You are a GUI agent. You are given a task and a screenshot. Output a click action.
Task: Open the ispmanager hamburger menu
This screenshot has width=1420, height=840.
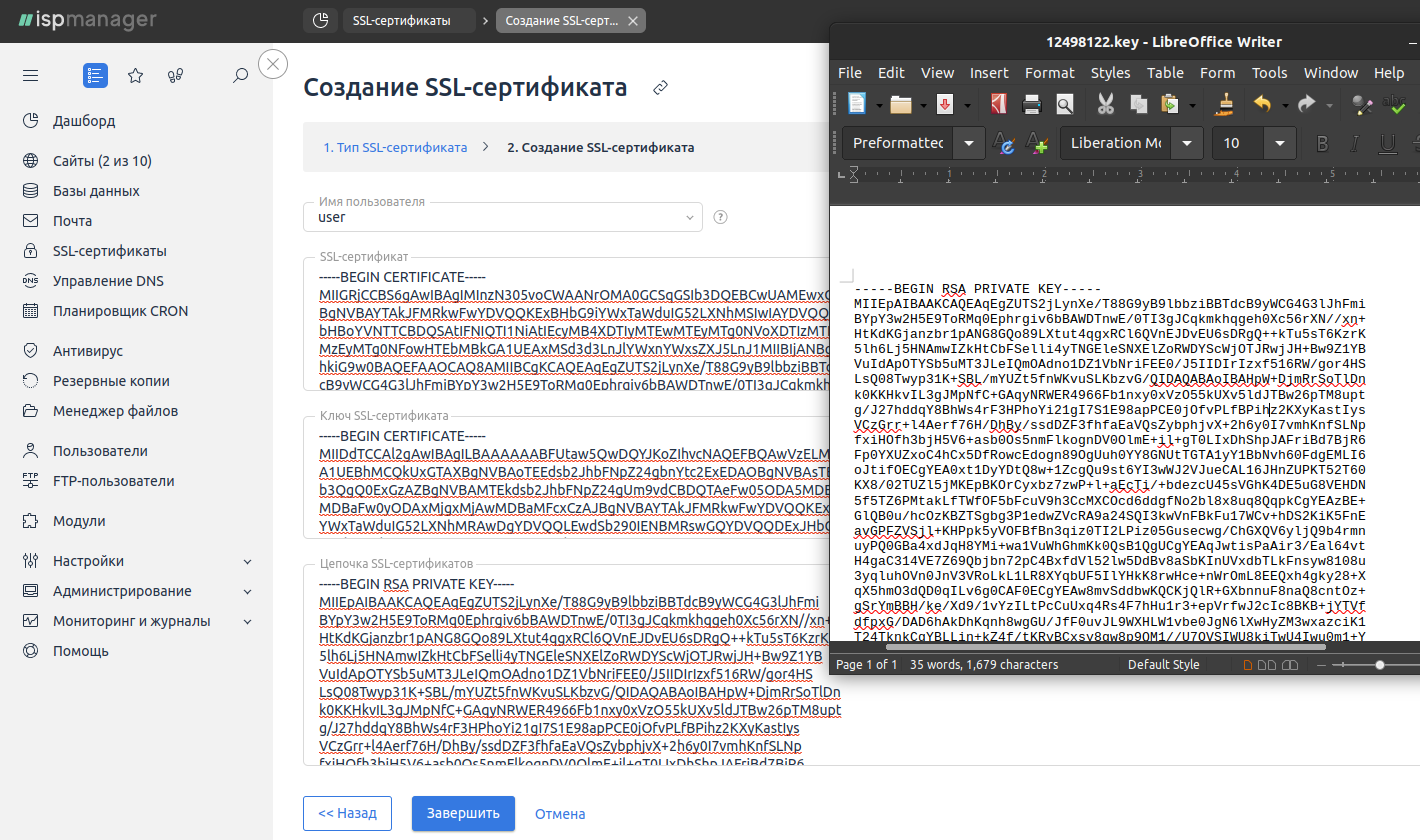tap(30, 75)
